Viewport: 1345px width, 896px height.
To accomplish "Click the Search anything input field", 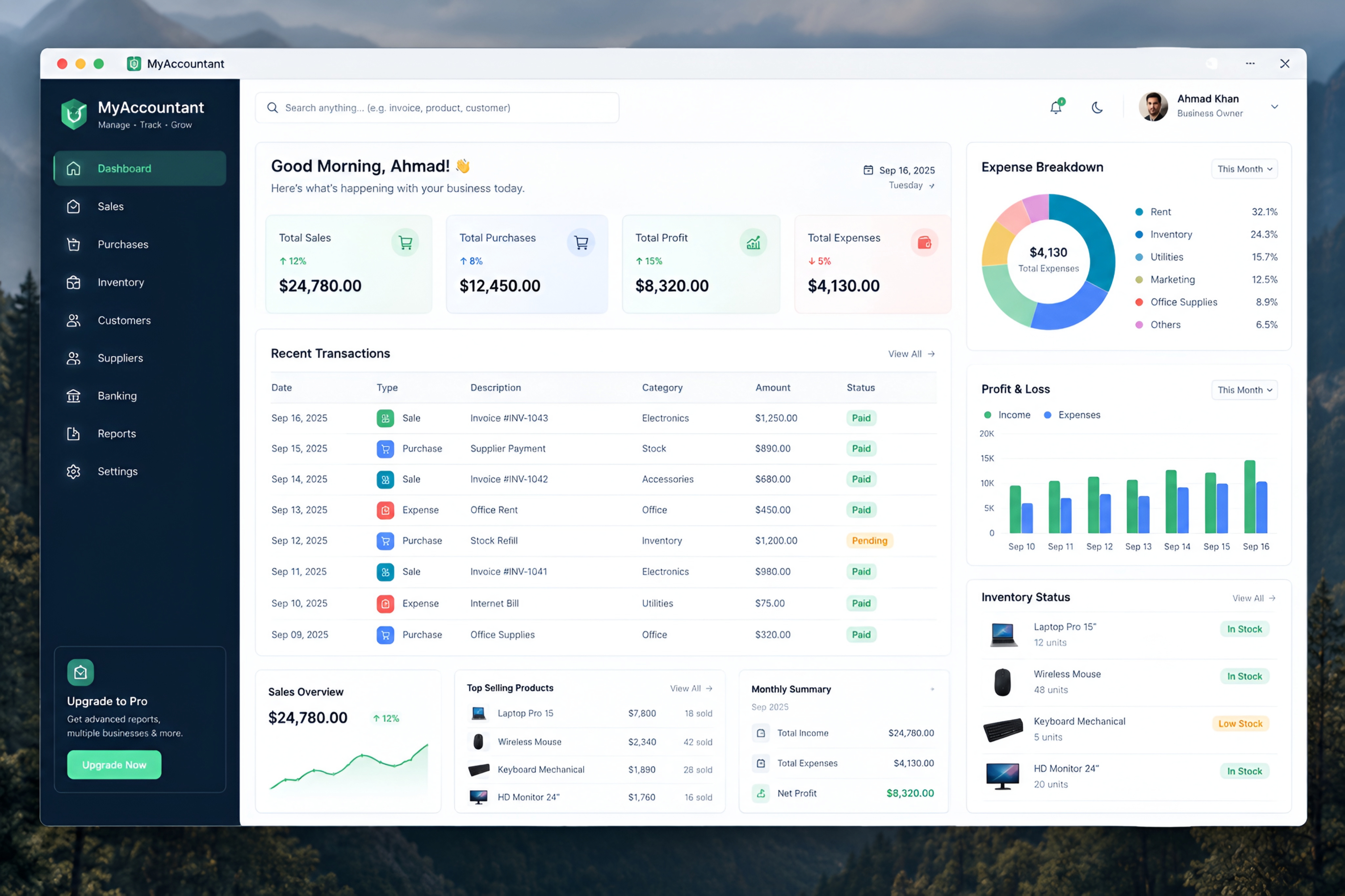I will (x=437, y=108).
